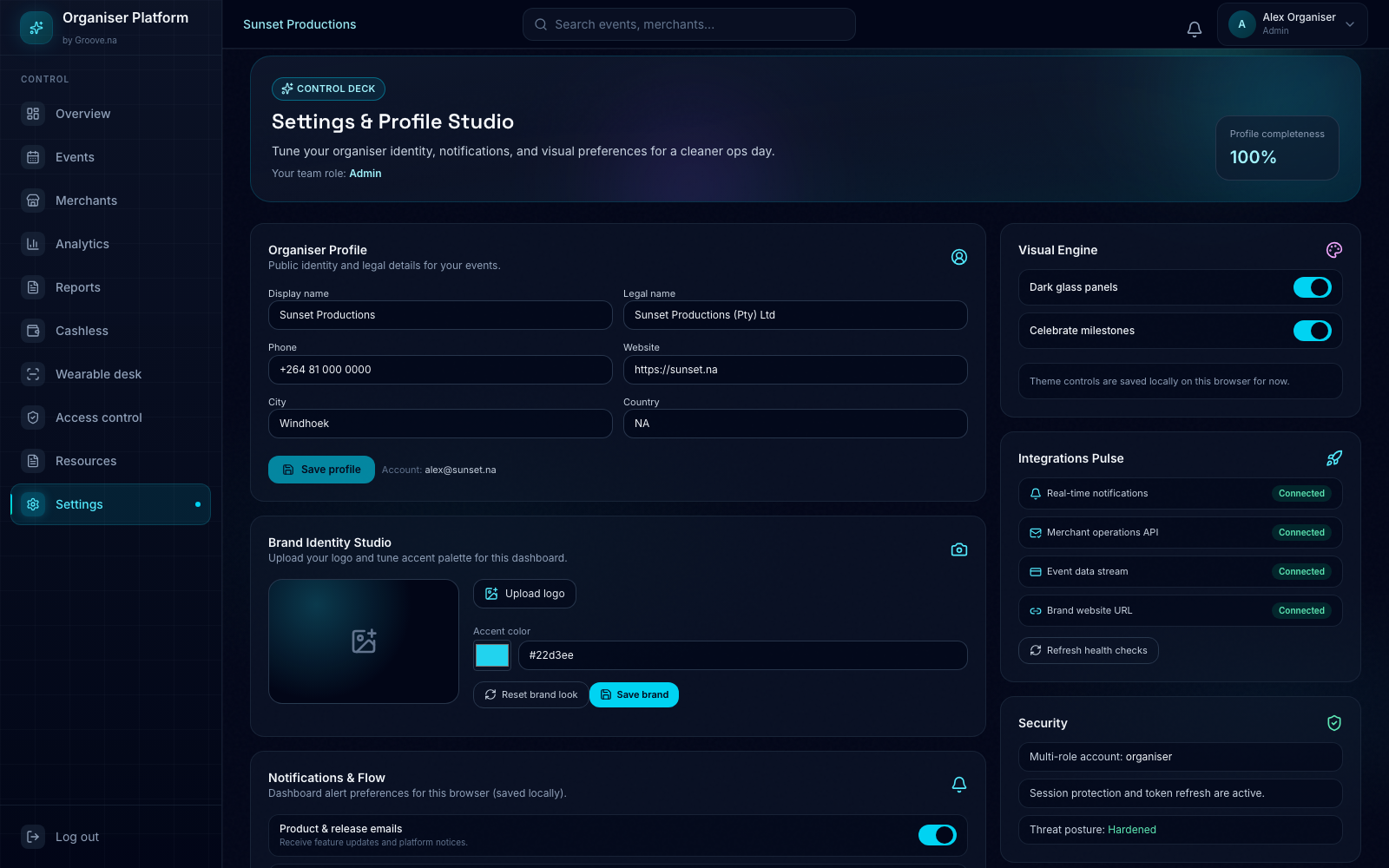The width and height of the screenshot is (1389, 868).
Task: Click the Country field showing NA
Action: pyautogui.click(x=795, y=424)
